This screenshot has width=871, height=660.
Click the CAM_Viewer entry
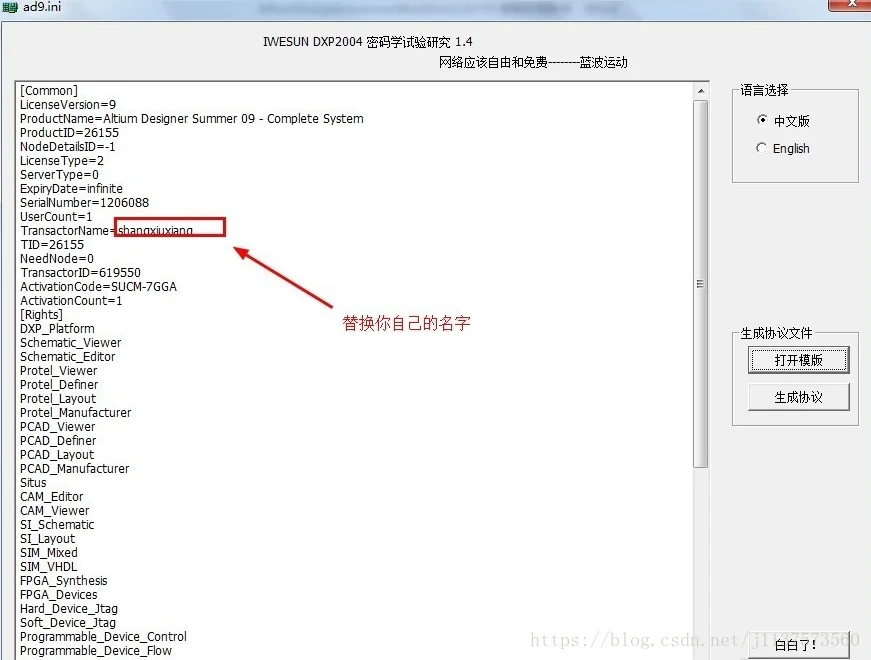54,511
